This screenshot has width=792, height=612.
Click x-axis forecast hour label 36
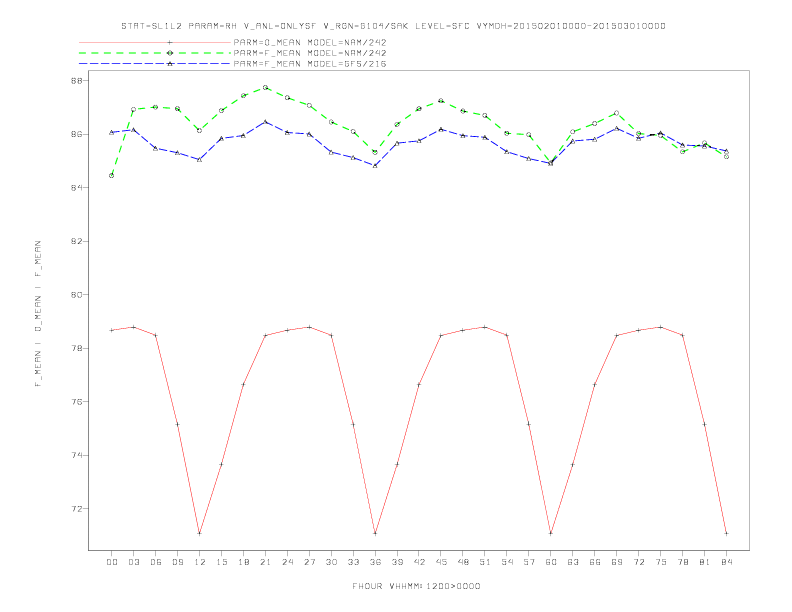click(x=375, y=562)
